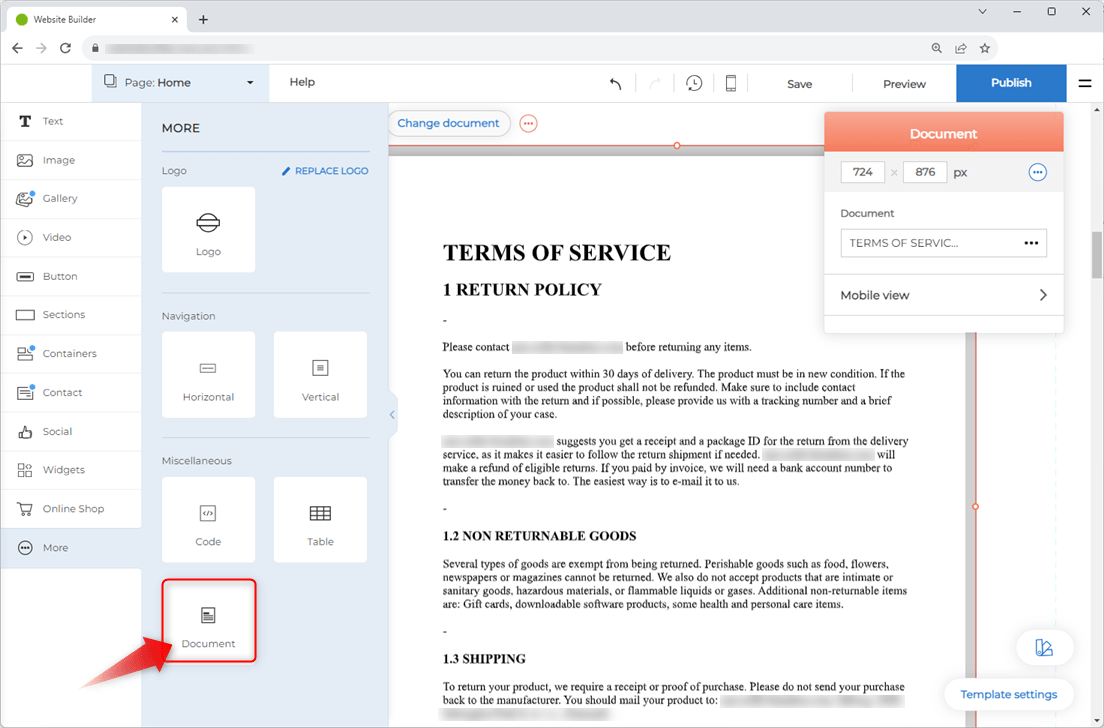Switch to the Website Builder browser tab
Image resolution: width=1104 pixels, height=728 pixels.
[x=90, y=18]
